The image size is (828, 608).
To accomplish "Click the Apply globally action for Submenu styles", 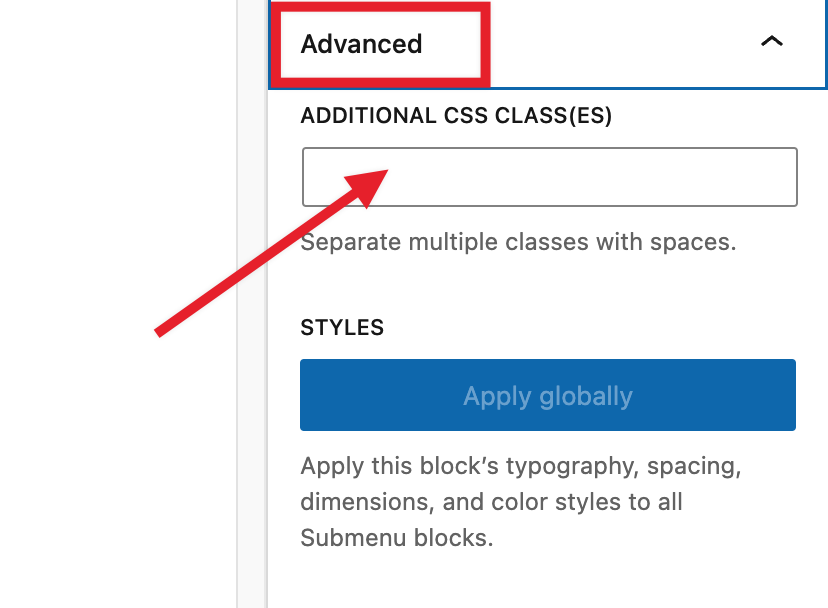I will [548, 395].
